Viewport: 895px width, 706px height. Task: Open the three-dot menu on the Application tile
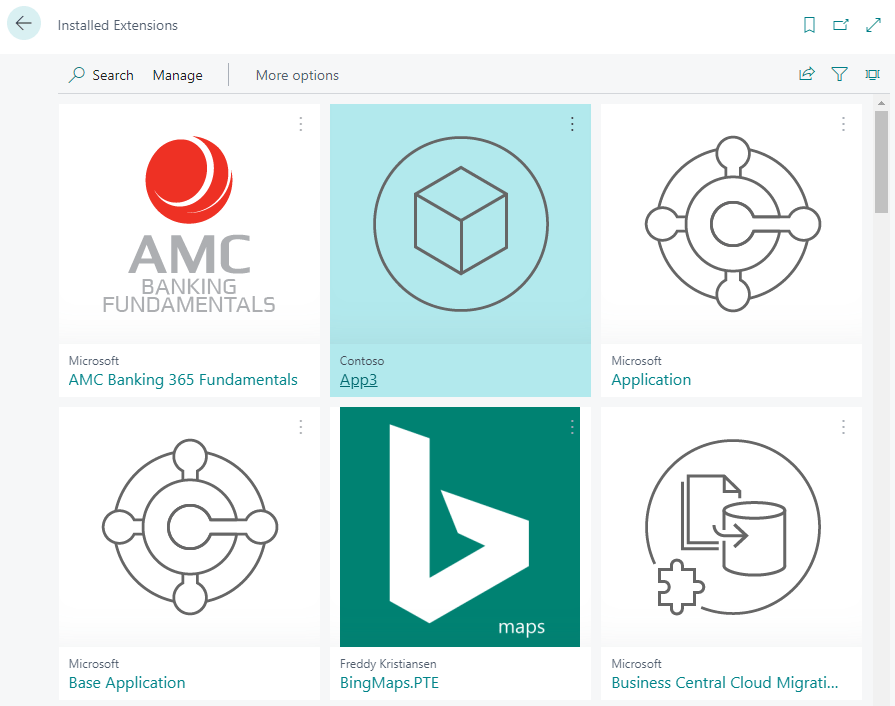point(843,124)
